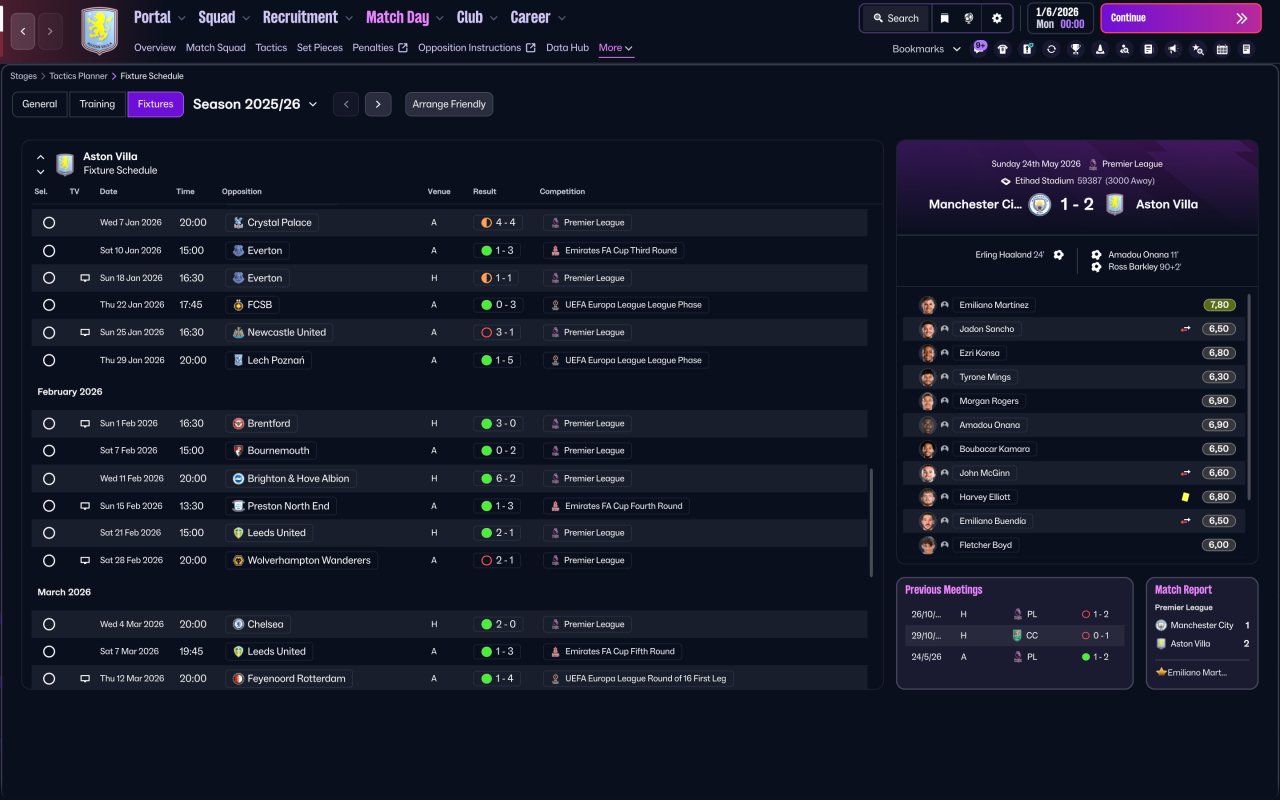Select the Chelsea fixture radio button
The height and width of the screenshot is (800, 1280).
coord(49,624)
